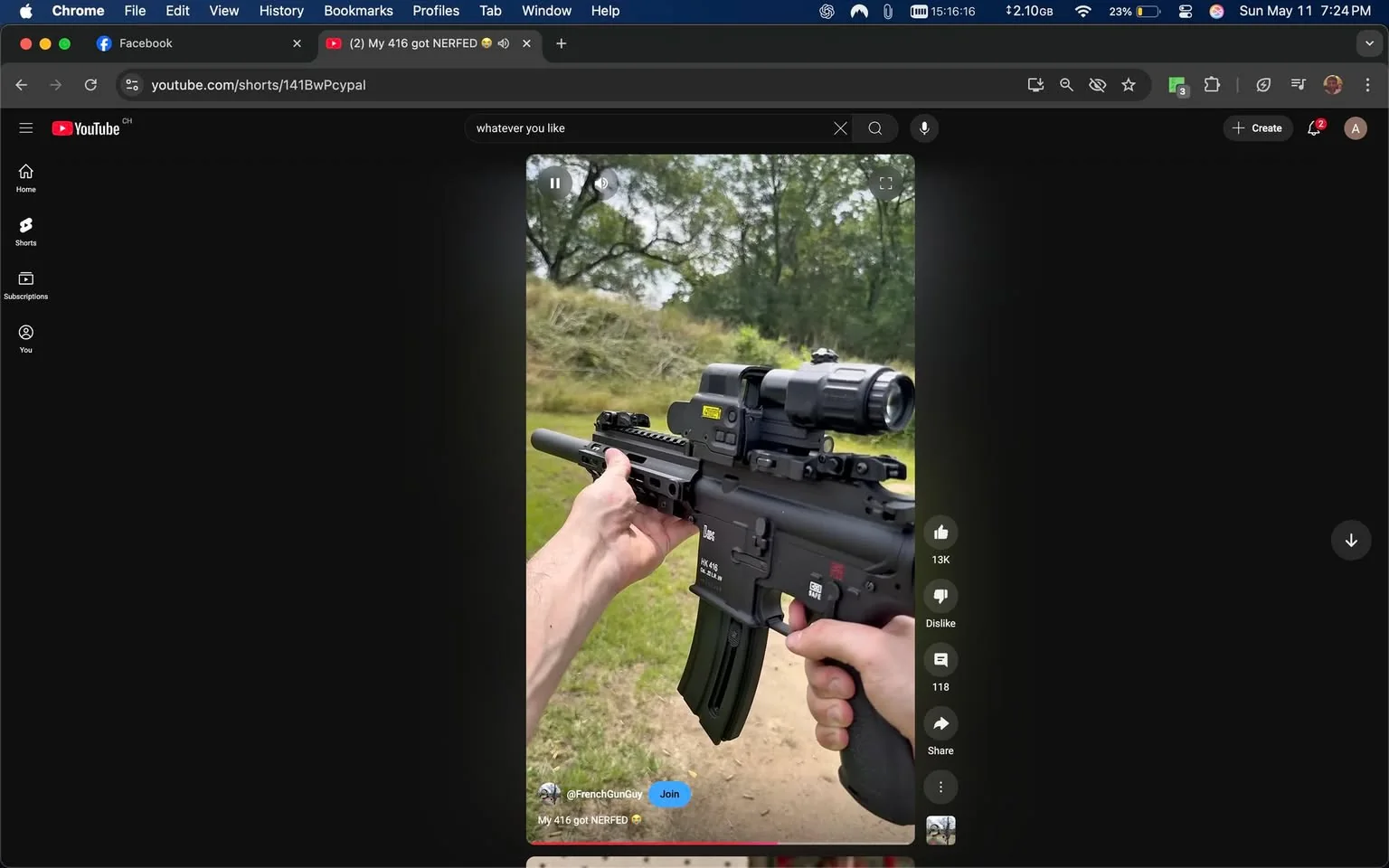Viewport: 1389px width, 868px height.
Task: Open the View menu
Action: pyautogui.click(x=223, y=11)
